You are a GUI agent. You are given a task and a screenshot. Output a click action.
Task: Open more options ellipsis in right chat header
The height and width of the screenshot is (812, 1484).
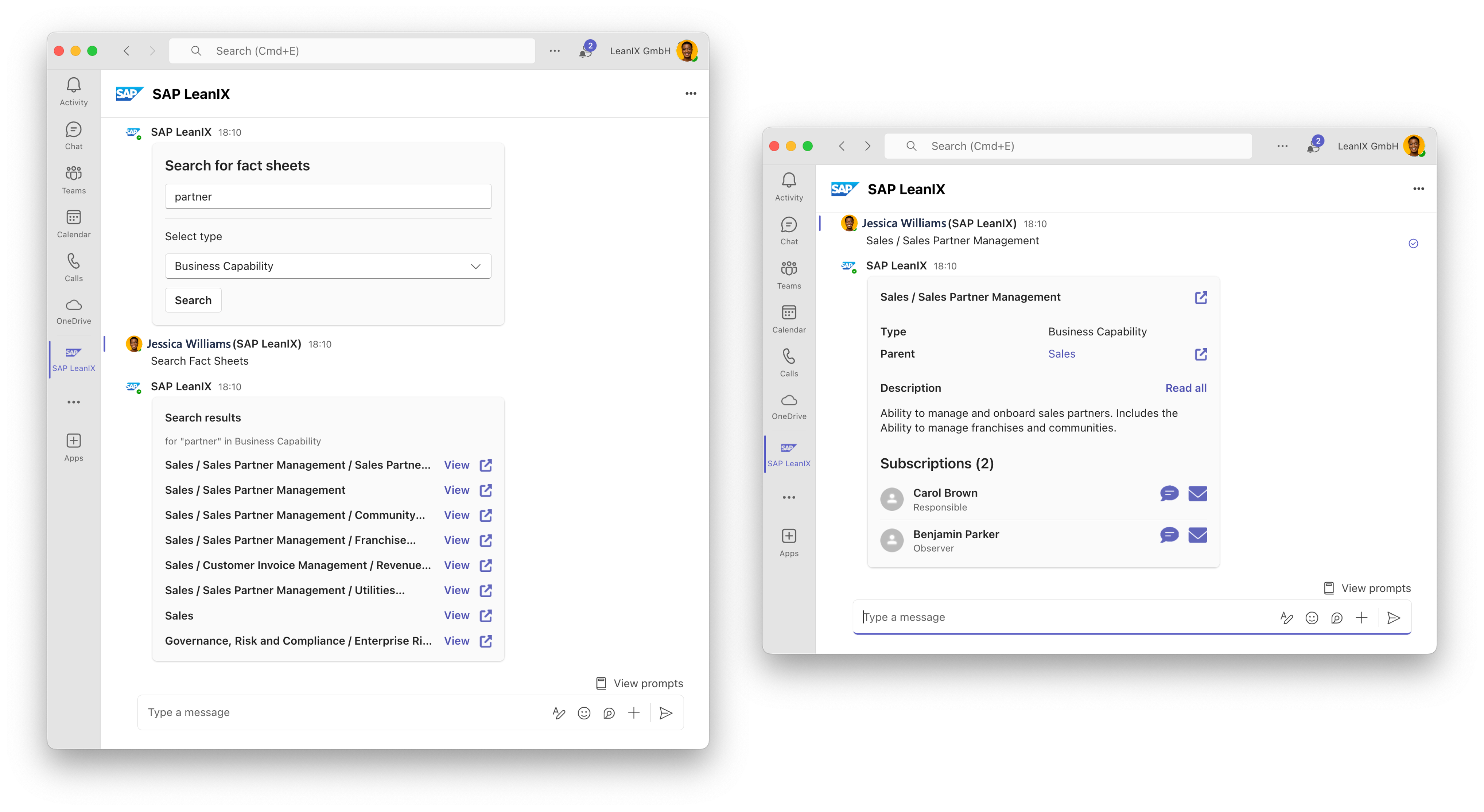(x=1418, y=189)
